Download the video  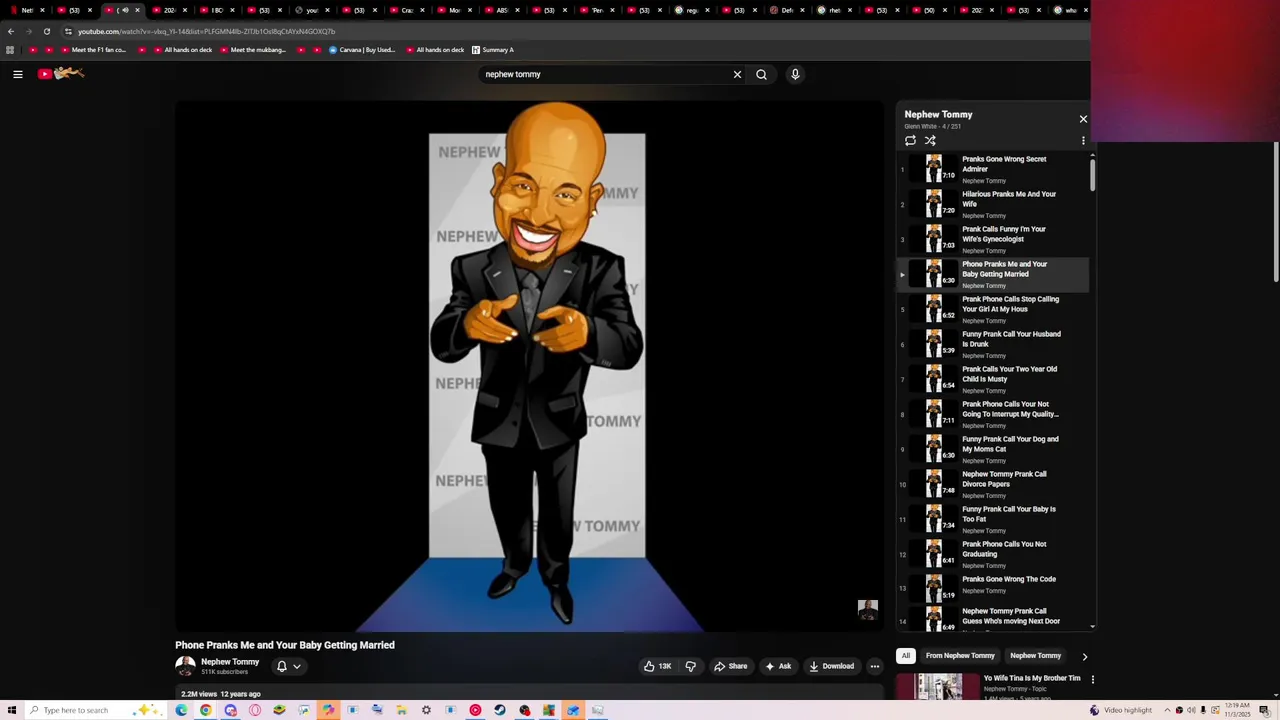click(x=832, y=666)
